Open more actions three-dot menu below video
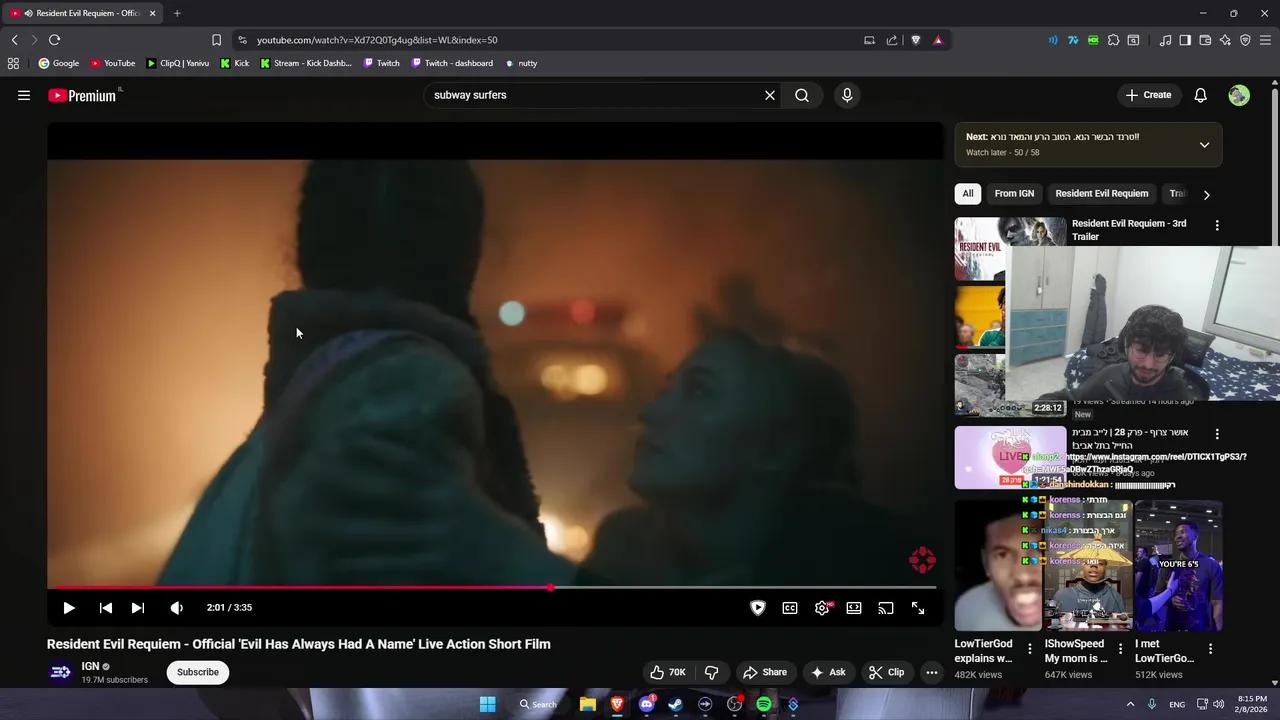 point(932,672)
